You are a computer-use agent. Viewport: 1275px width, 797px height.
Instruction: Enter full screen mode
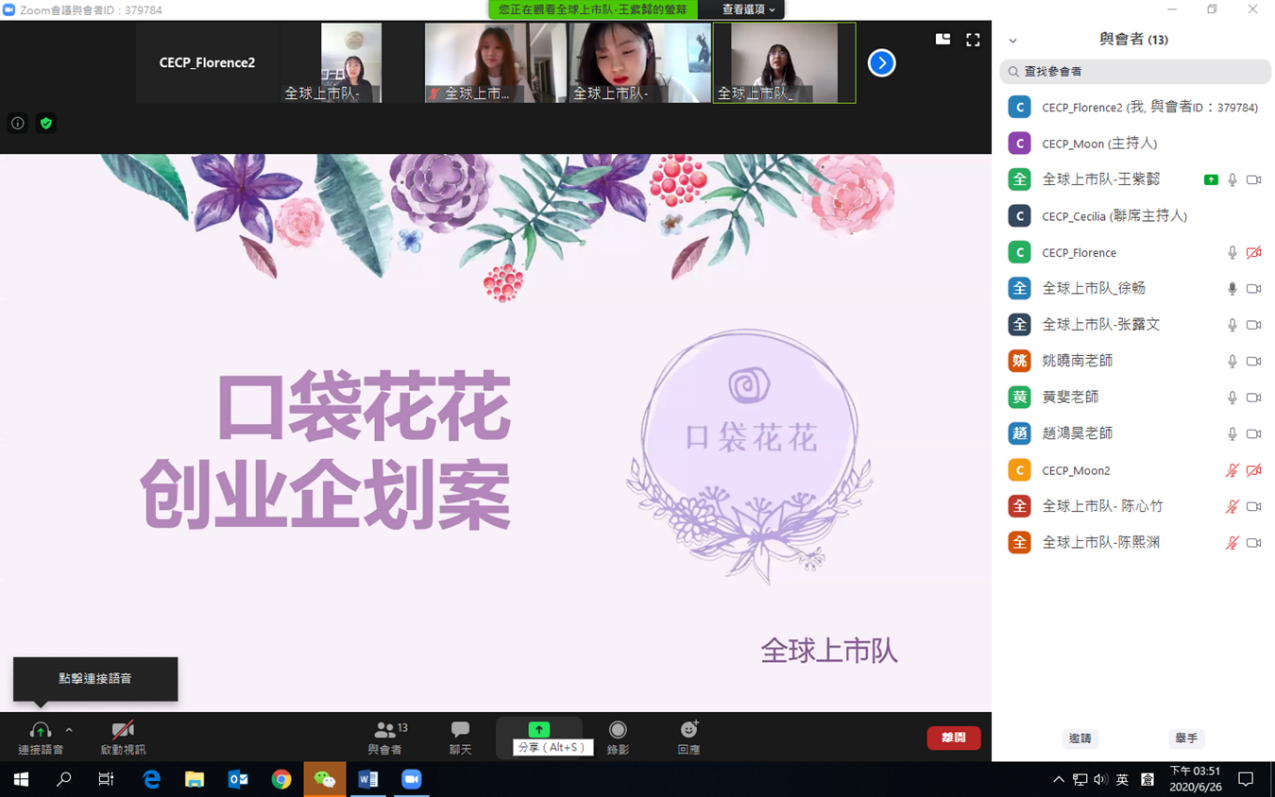coord(972,40)
